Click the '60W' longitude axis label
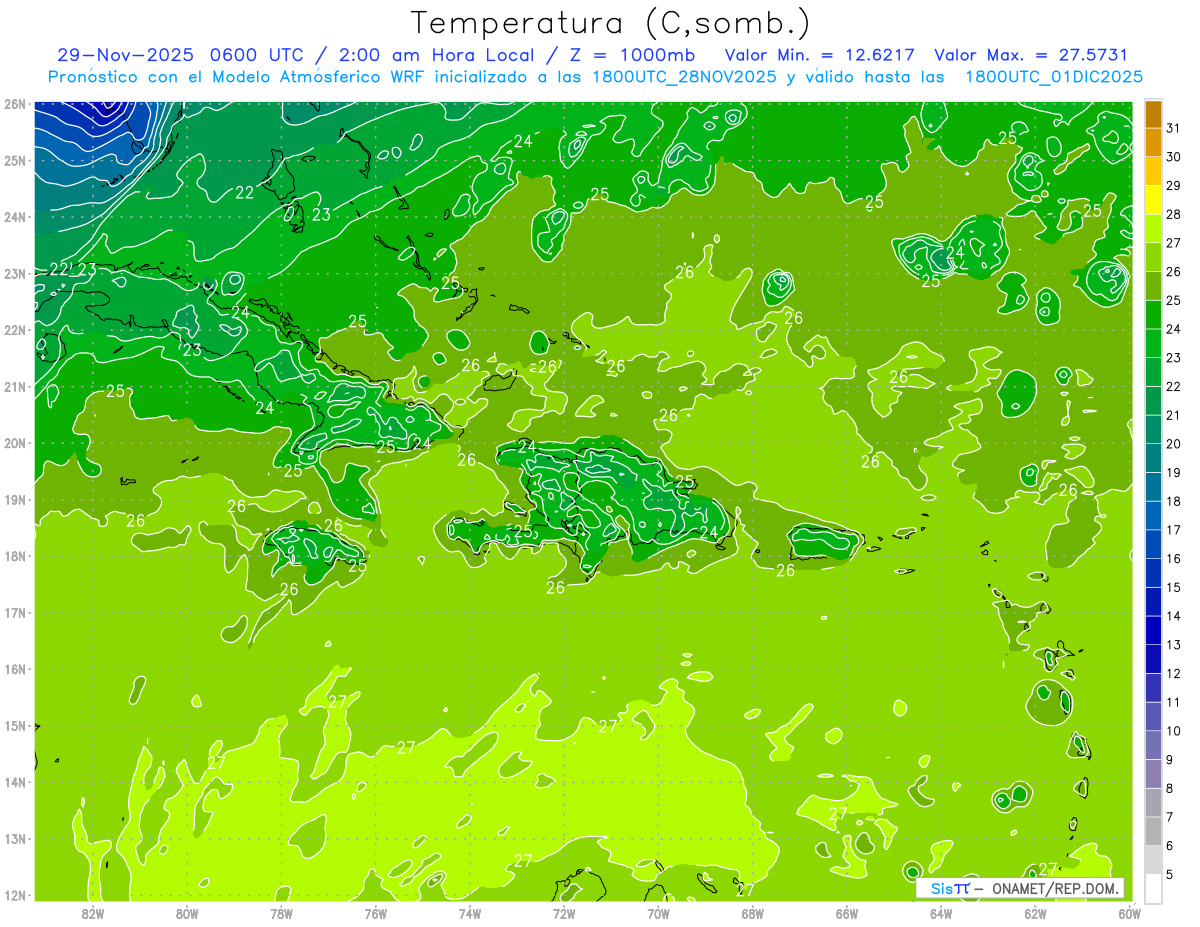Viewport: 1200px width, 927px height. click(x=1129, y=912)
